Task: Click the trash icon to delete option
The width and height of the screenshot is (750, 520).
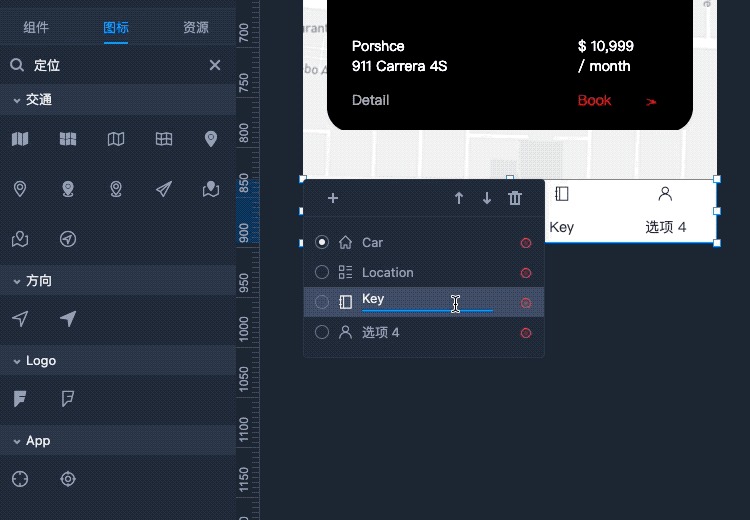Action: [515, 198]
